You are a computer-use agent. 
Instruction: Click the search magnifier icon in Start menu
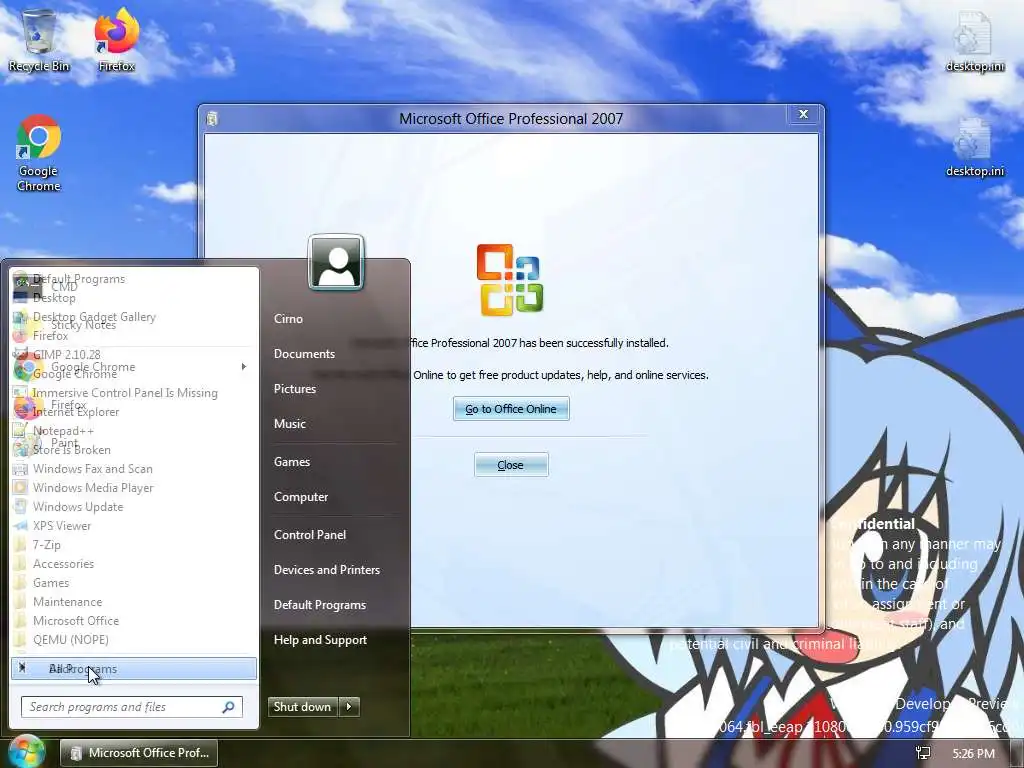[x=229, y=707]
